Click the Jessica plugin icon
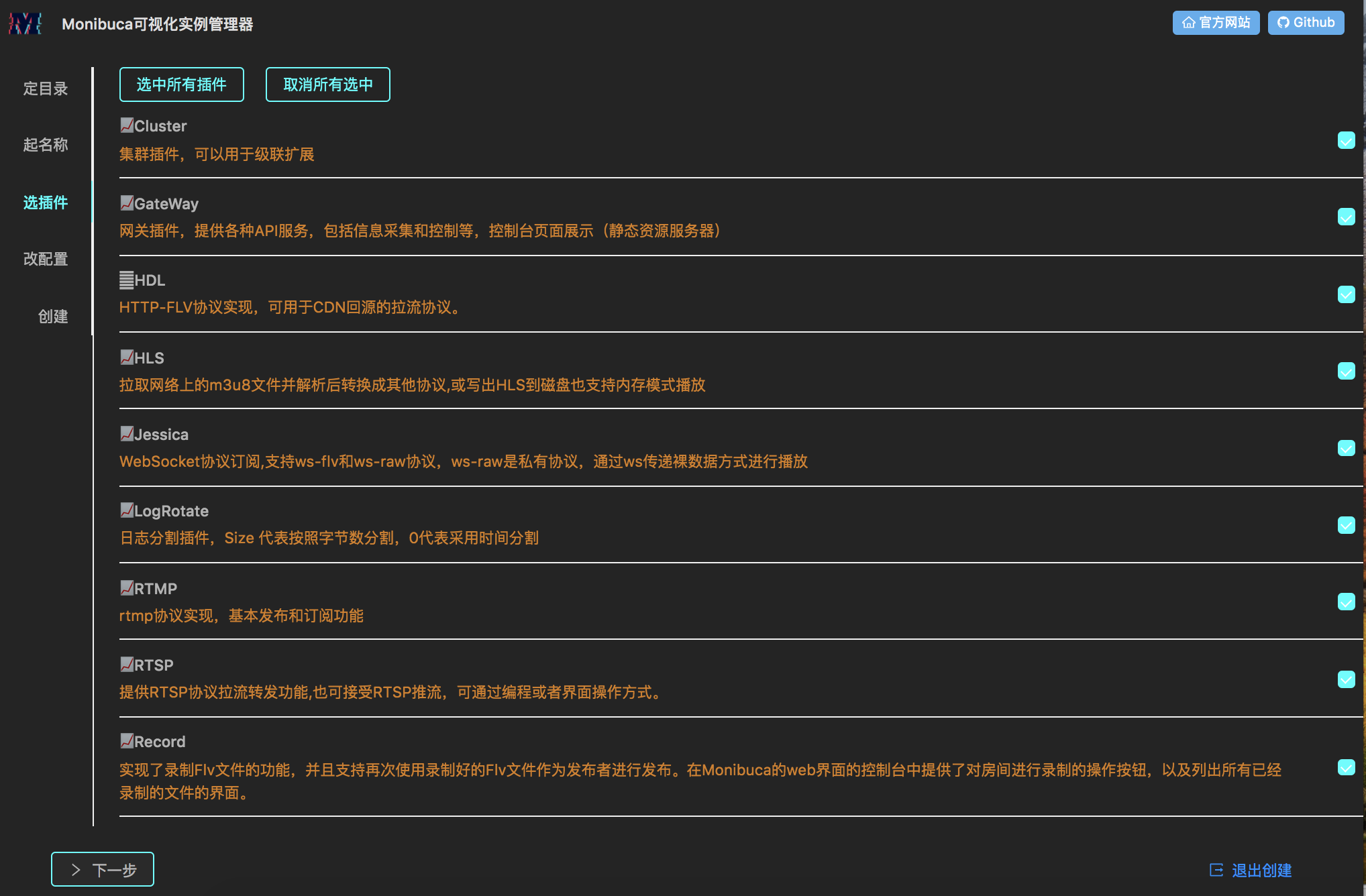 point(127,434)
